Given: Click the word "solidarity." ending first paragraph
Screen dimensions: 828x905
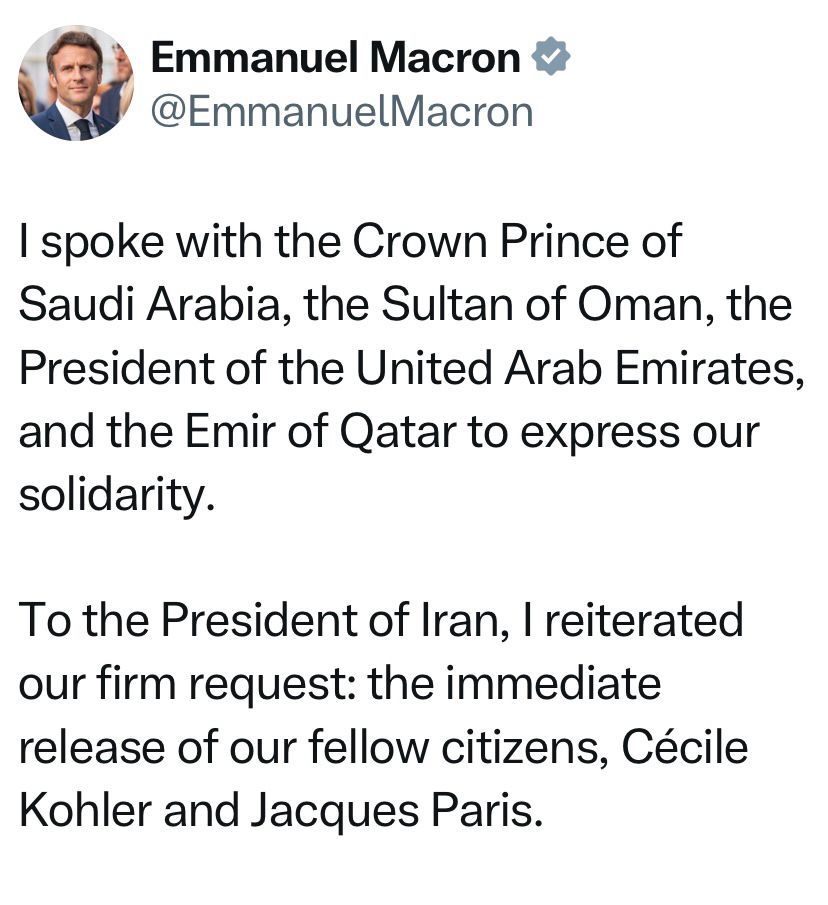Looking at the screenshot, I should click(117, 495).
